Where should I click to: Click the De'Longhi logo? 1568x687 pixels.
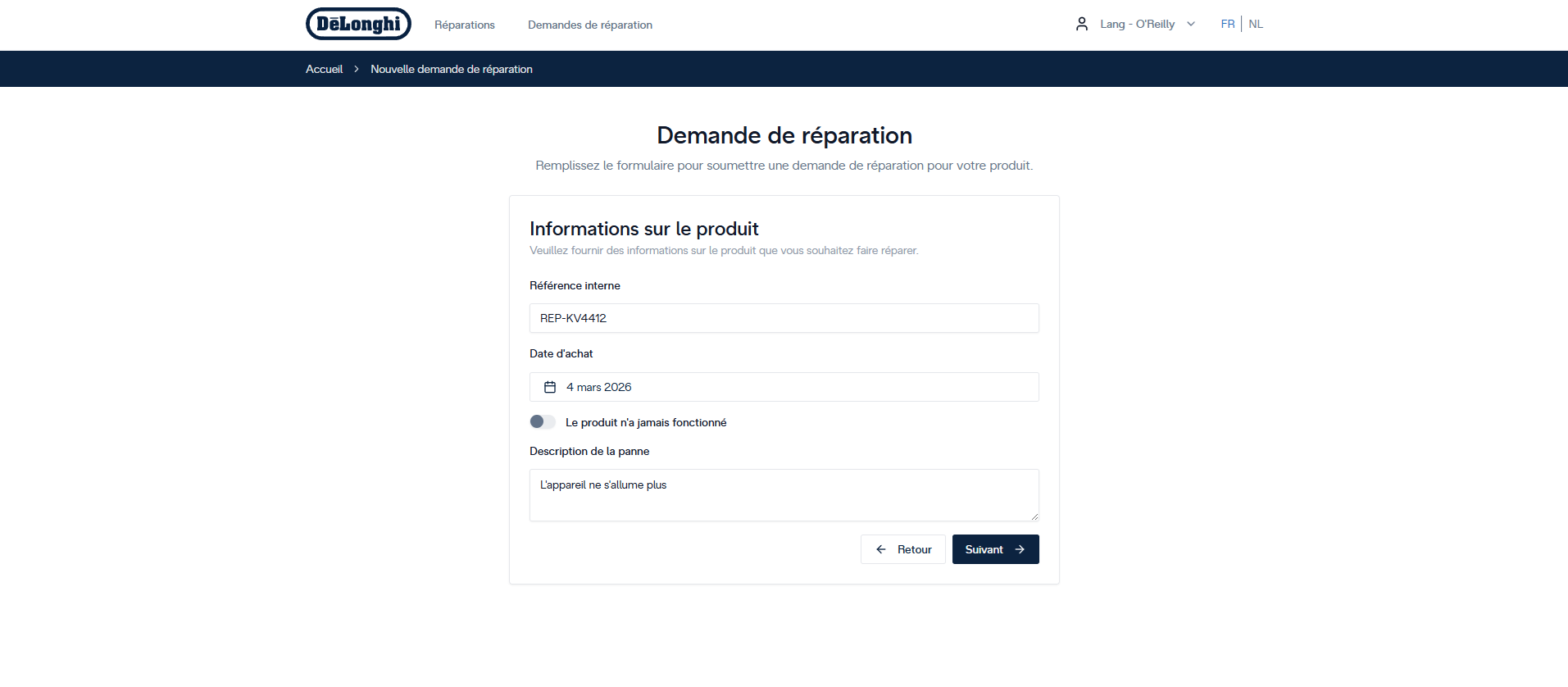(x=358, y=24)
